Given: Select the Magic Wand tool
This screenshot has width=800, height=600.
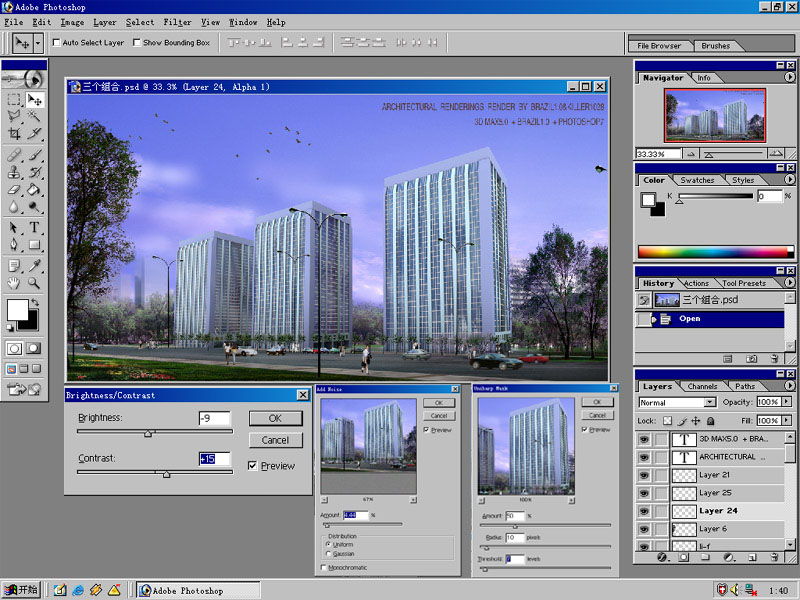Looking at the screenshot, I should (x=34, y=116).
